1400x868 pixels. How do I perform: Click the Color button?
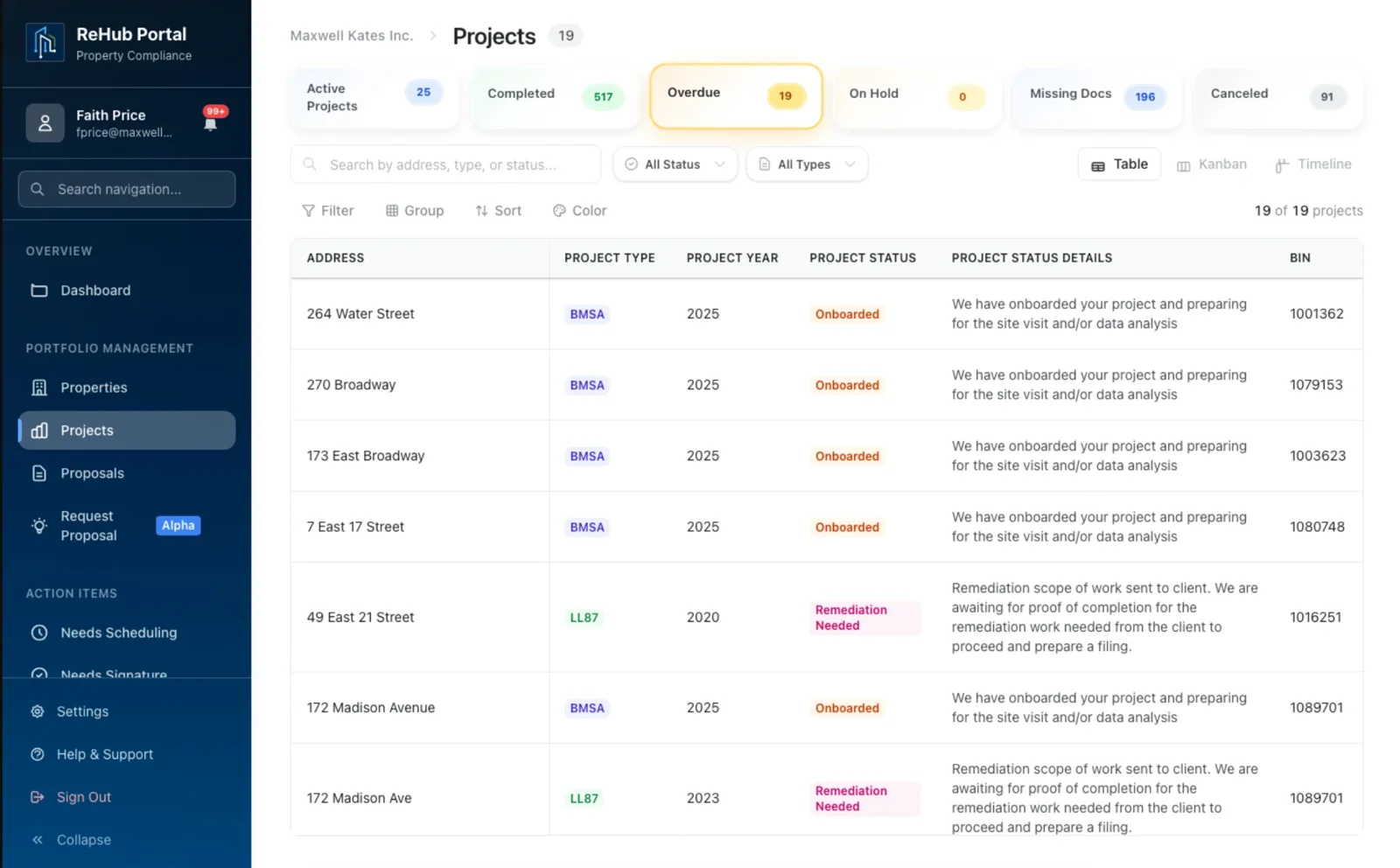pos(579,211)
